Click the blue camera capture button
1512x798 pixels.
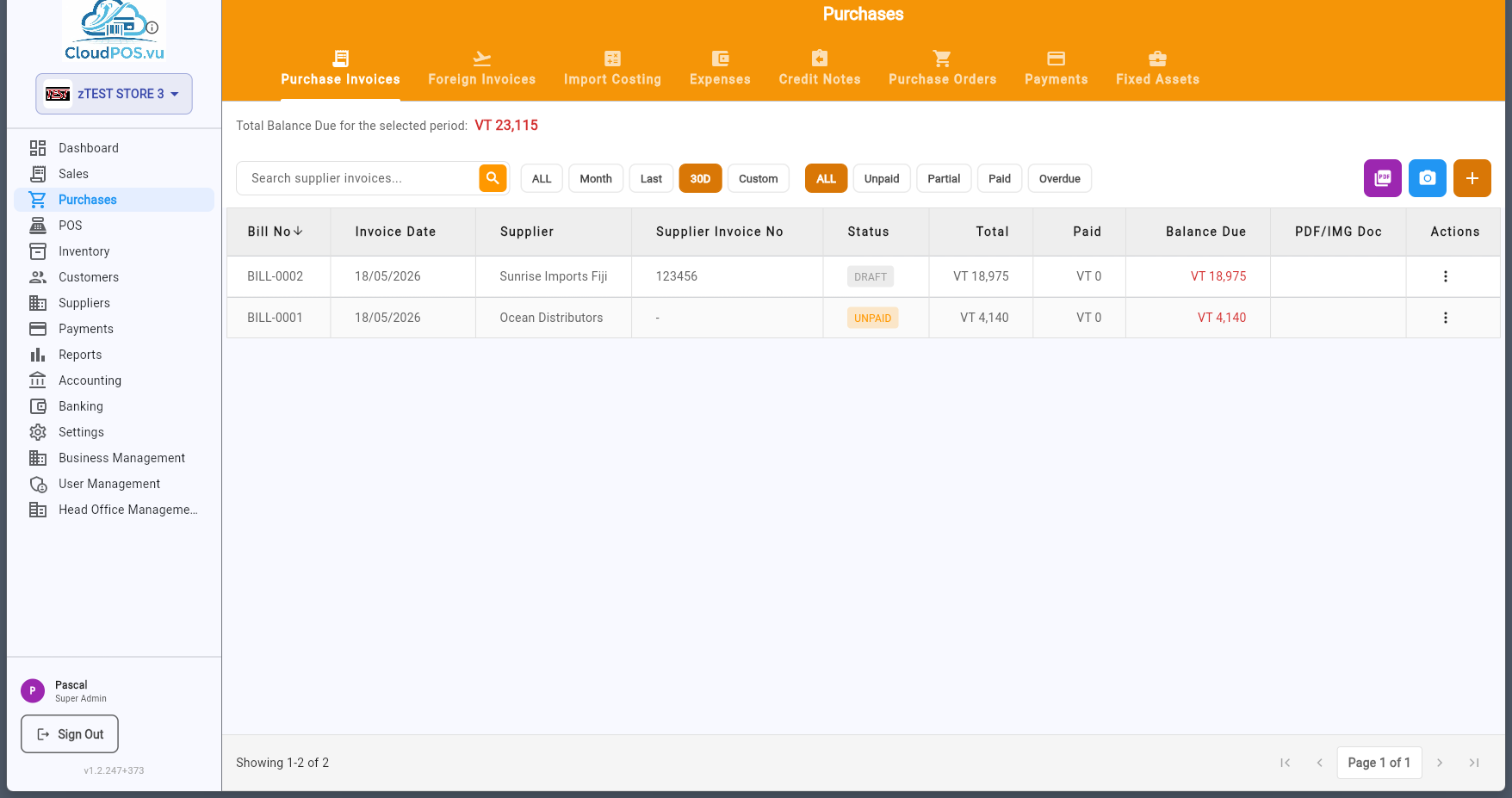click(x=1428, y=178)
